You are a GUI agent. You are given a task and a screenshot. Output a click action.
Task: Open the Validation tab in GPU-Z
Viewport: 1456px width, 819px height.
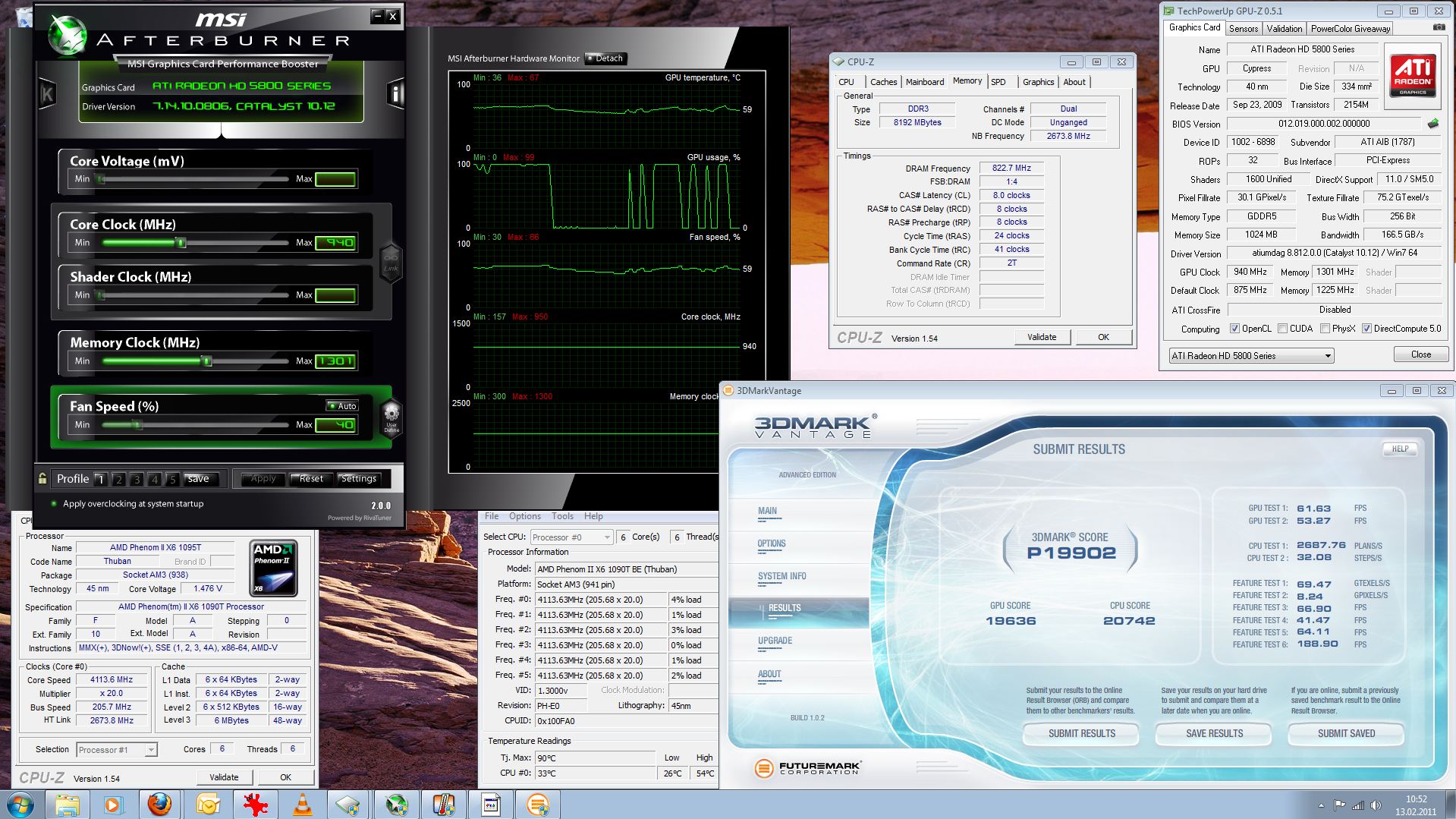pos(1285,29)
